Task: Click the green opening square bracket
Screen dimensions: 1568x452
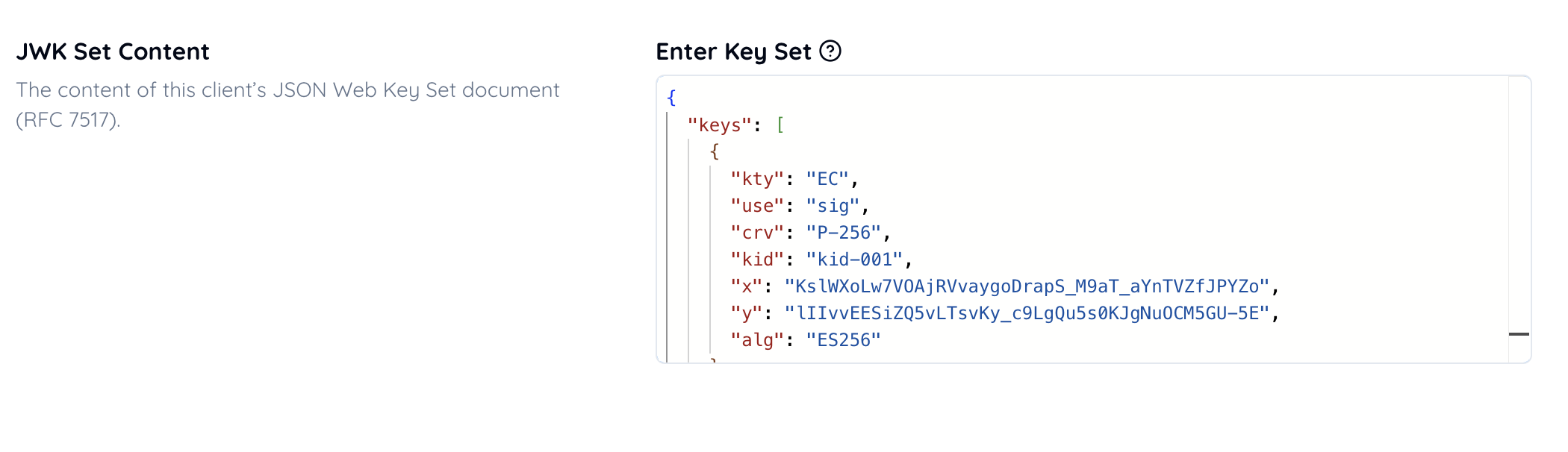Action: click(x=780, y=125)
